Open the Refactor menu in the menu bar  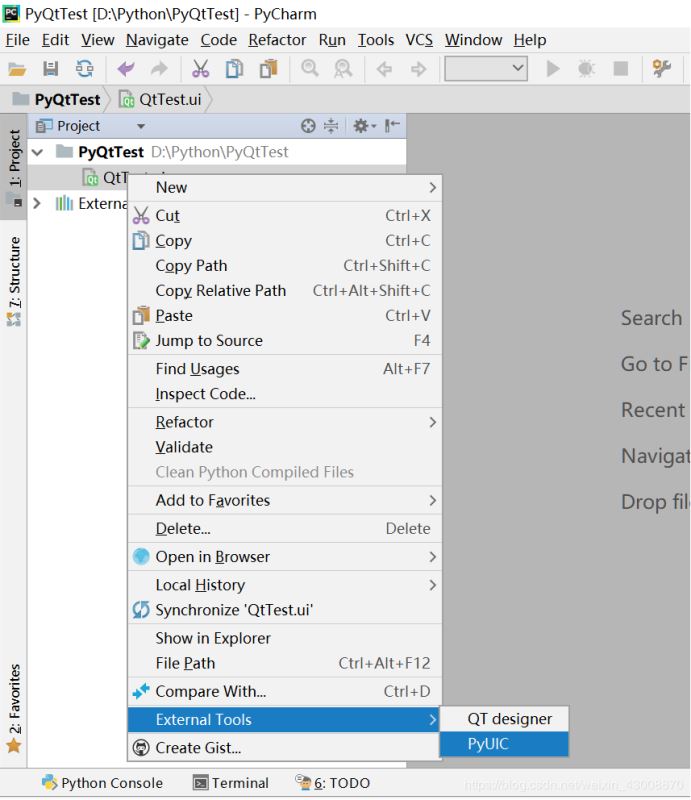[x=277, y=40]
